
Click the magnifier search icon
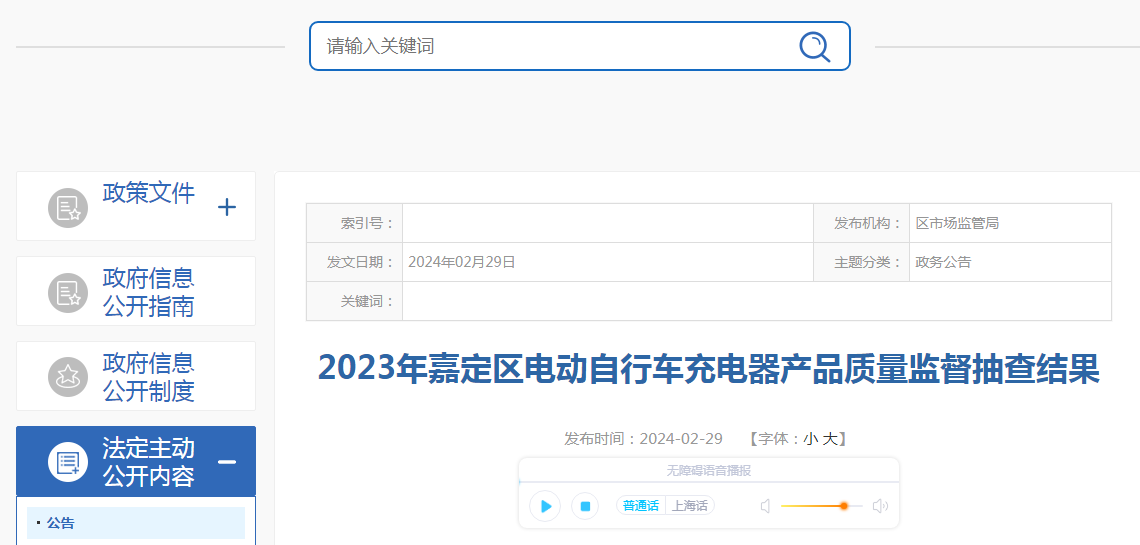pyautogui.click(x=814, y=47)
